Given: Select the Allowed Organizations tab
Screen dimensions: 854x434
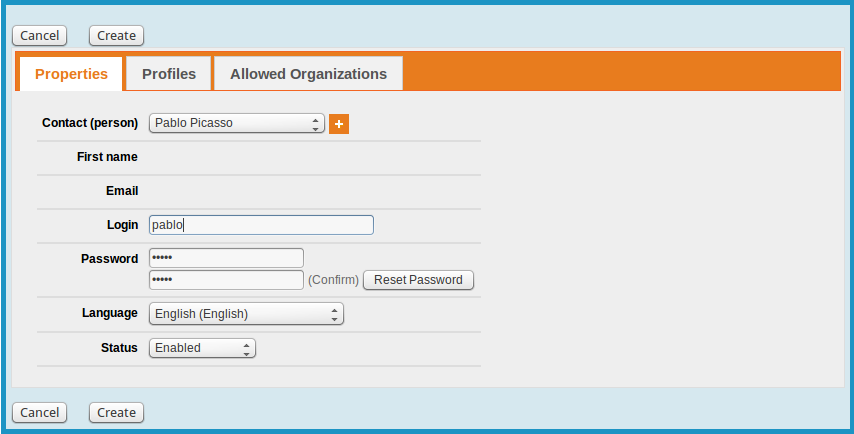Looking at the screenshot, I should tap(308, 74).
